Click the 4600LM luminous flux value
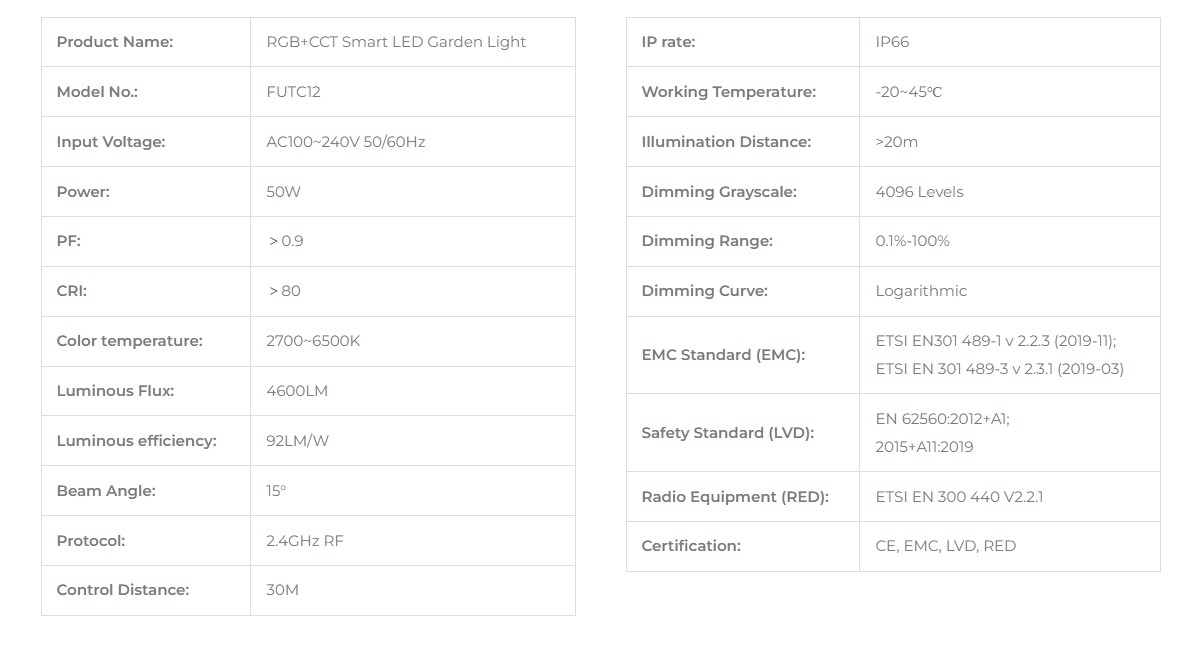This screenshot has height=647, width=1200. click(297, 391)
